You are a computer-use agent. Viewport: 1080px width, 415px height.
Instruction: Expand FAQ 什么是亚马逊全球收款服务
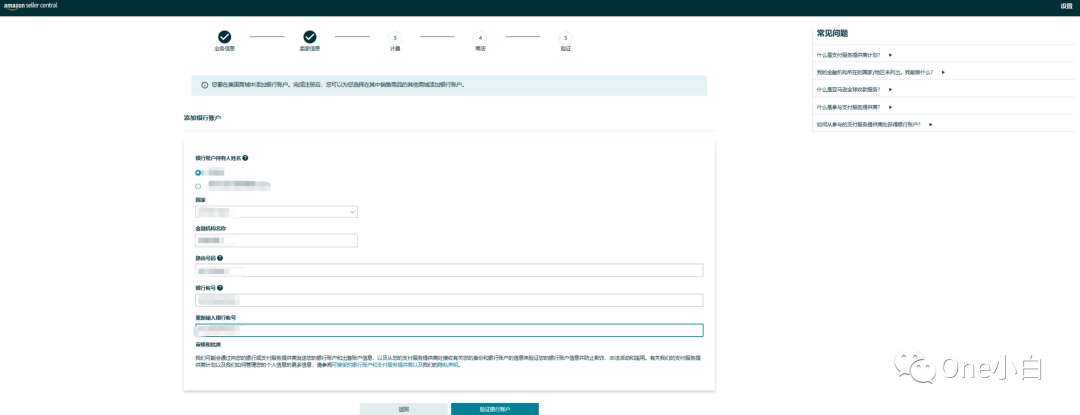coord(891,89)
